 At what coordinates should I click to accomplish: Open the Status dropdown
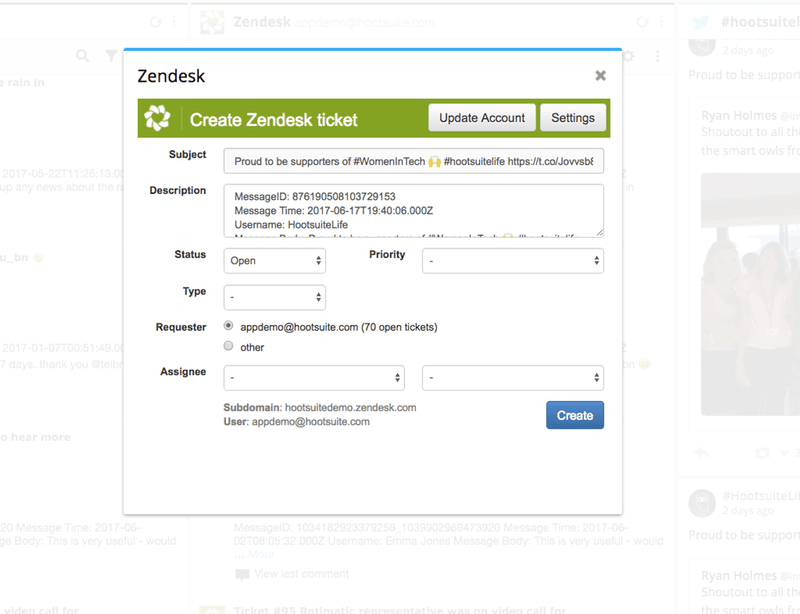(x=274, y=261)
